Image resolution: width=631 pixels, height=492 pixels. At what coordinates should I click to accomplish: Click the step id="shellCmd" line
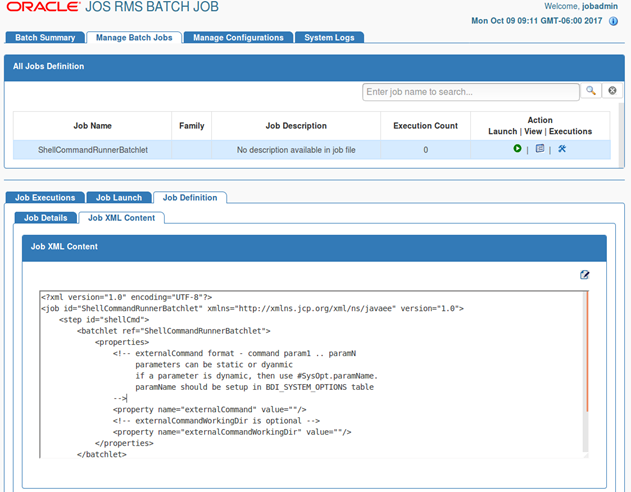pos(104,320)
